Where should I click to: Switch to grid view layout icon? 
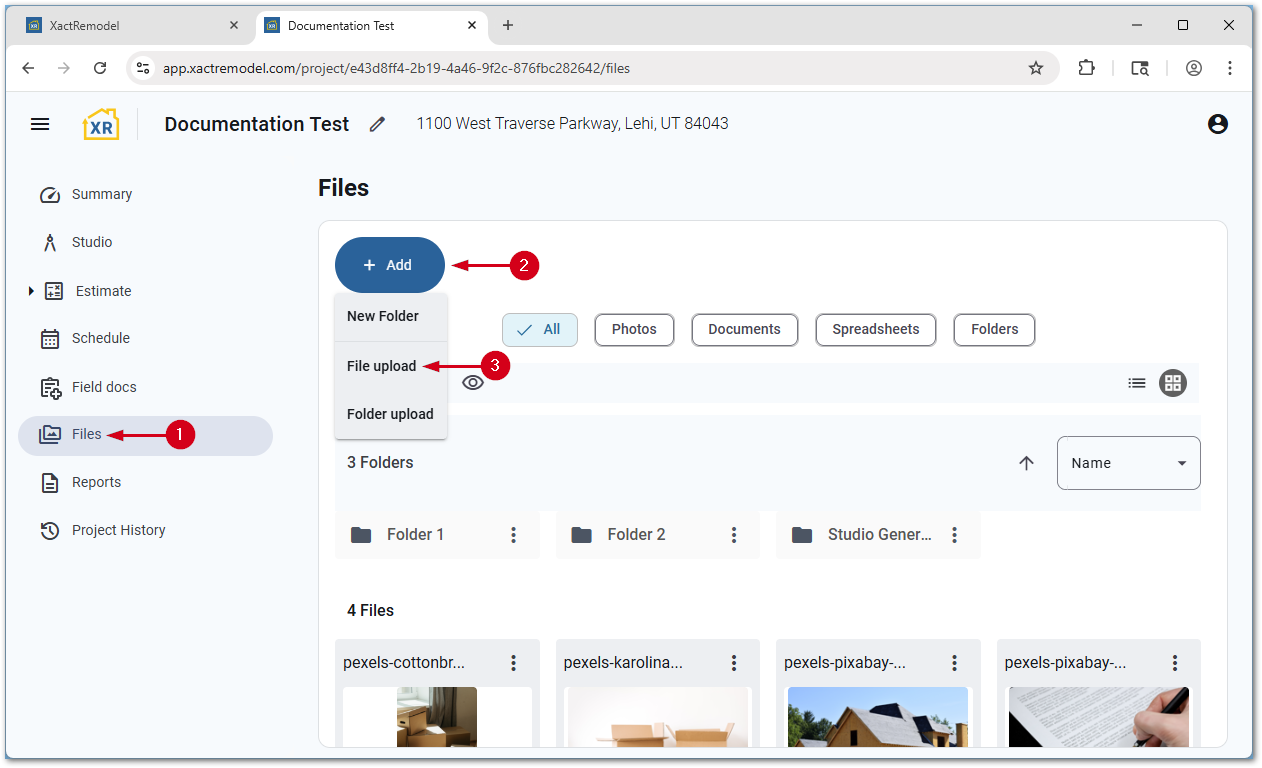pos(1173,383)
